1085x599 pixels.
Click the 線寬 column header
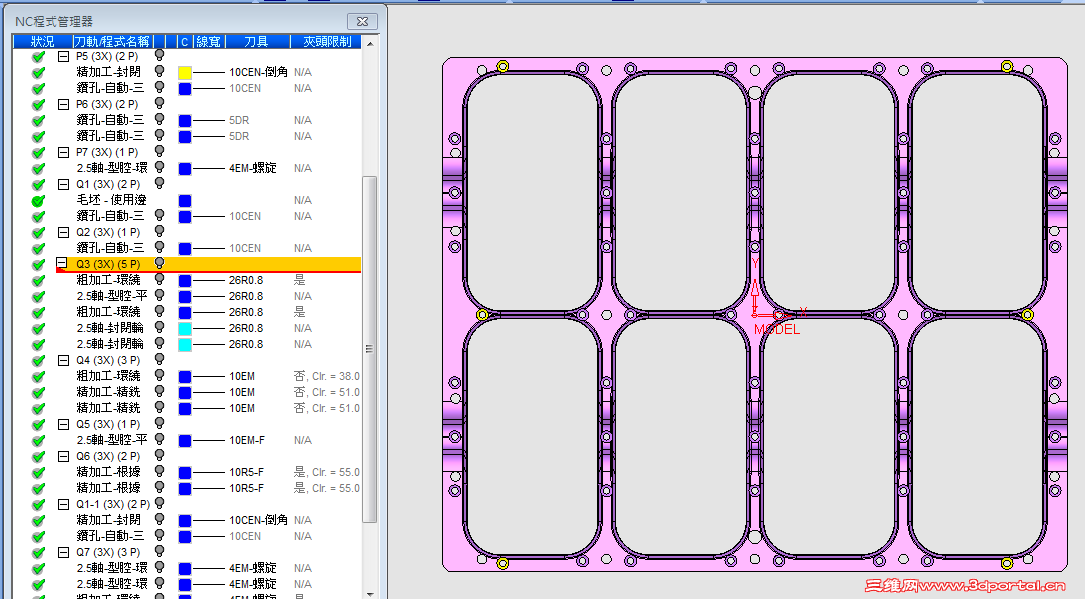tap(208, 42)
